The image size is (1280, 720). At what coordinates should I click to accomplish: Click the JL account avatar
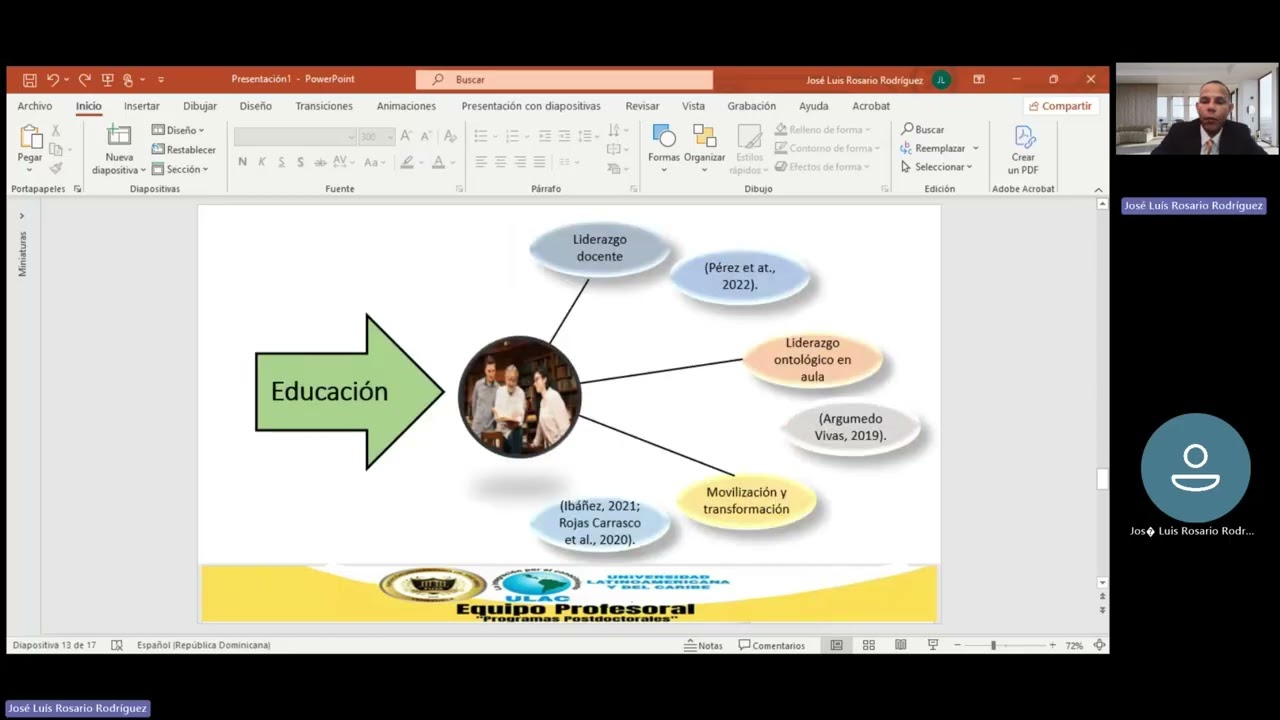(x=941, y=80)
